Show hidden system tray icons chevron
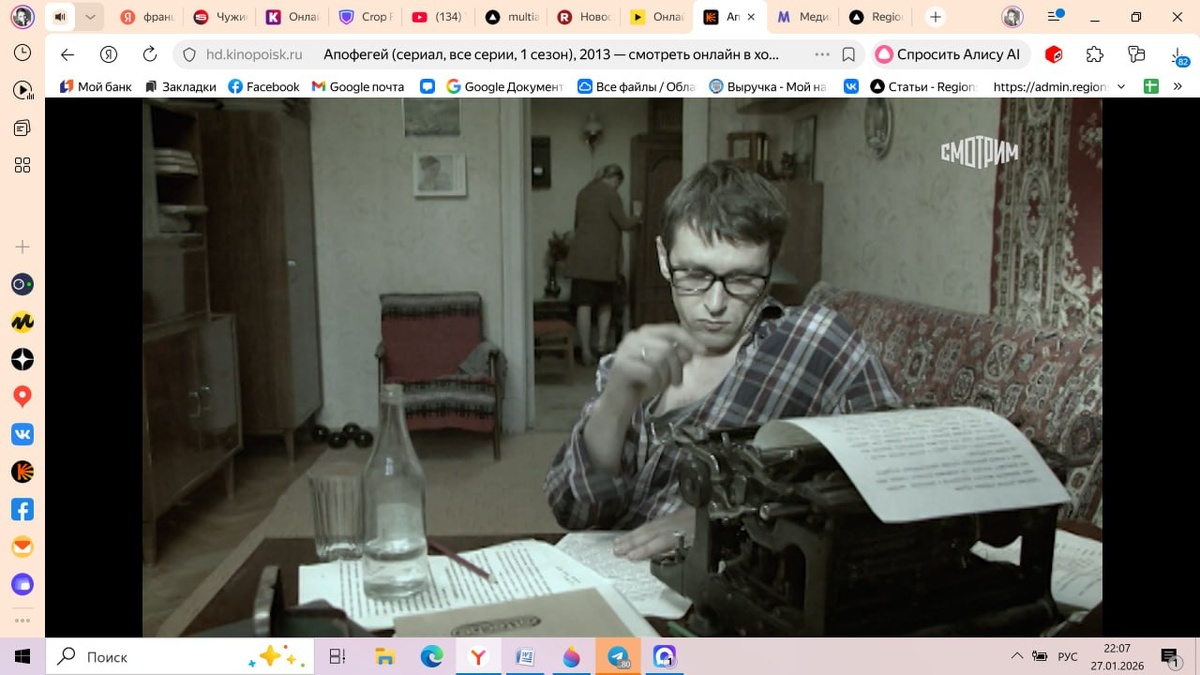Screen dimensions: 1200x675 1017,657
